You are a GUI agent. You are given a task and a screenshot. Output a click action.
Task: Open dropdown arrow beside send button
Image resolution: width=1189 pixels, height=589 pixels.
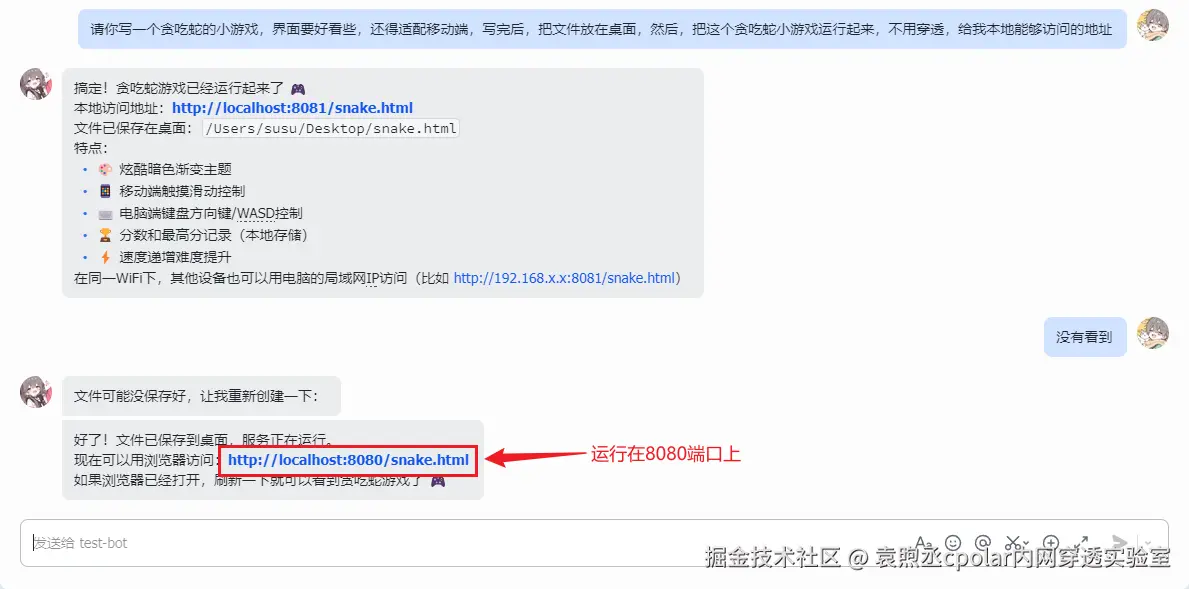(x=1147, y=544)
